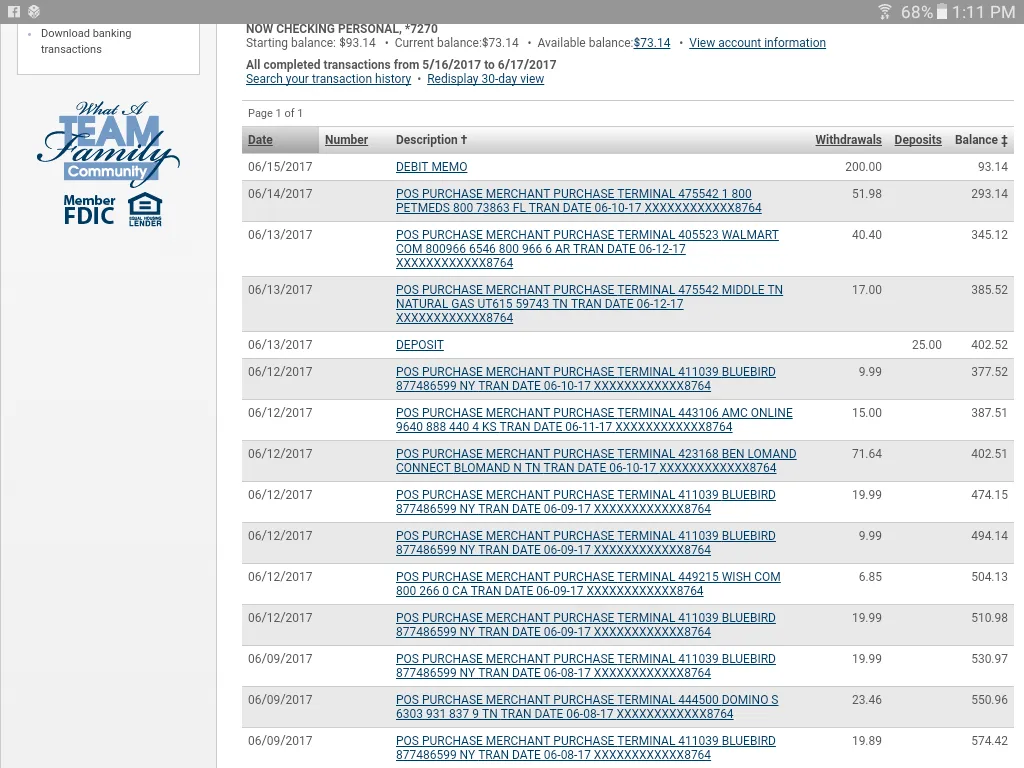Click Redisplay 30-day view link
This screenshot has height=768, width=1024.
tap(485, 79)
